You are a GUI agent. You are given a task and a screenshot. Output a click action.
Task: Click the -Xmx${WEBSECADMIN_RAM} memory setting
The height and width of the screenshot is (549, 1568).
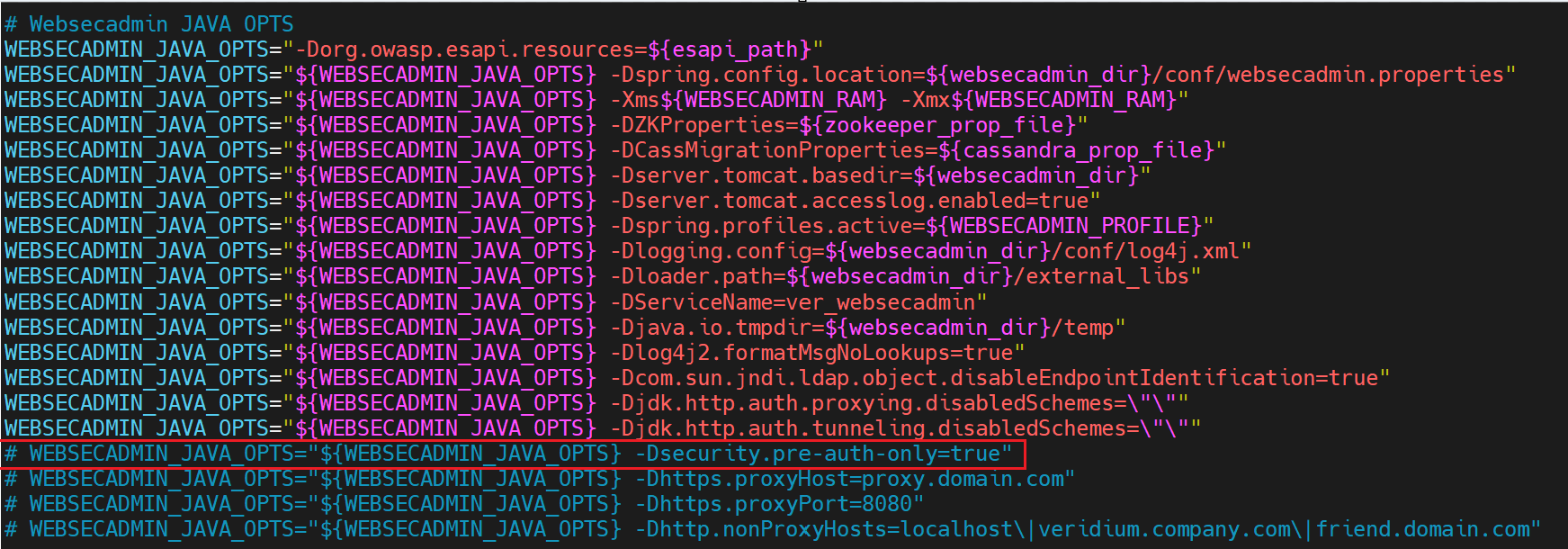[x=1044, y=100]
